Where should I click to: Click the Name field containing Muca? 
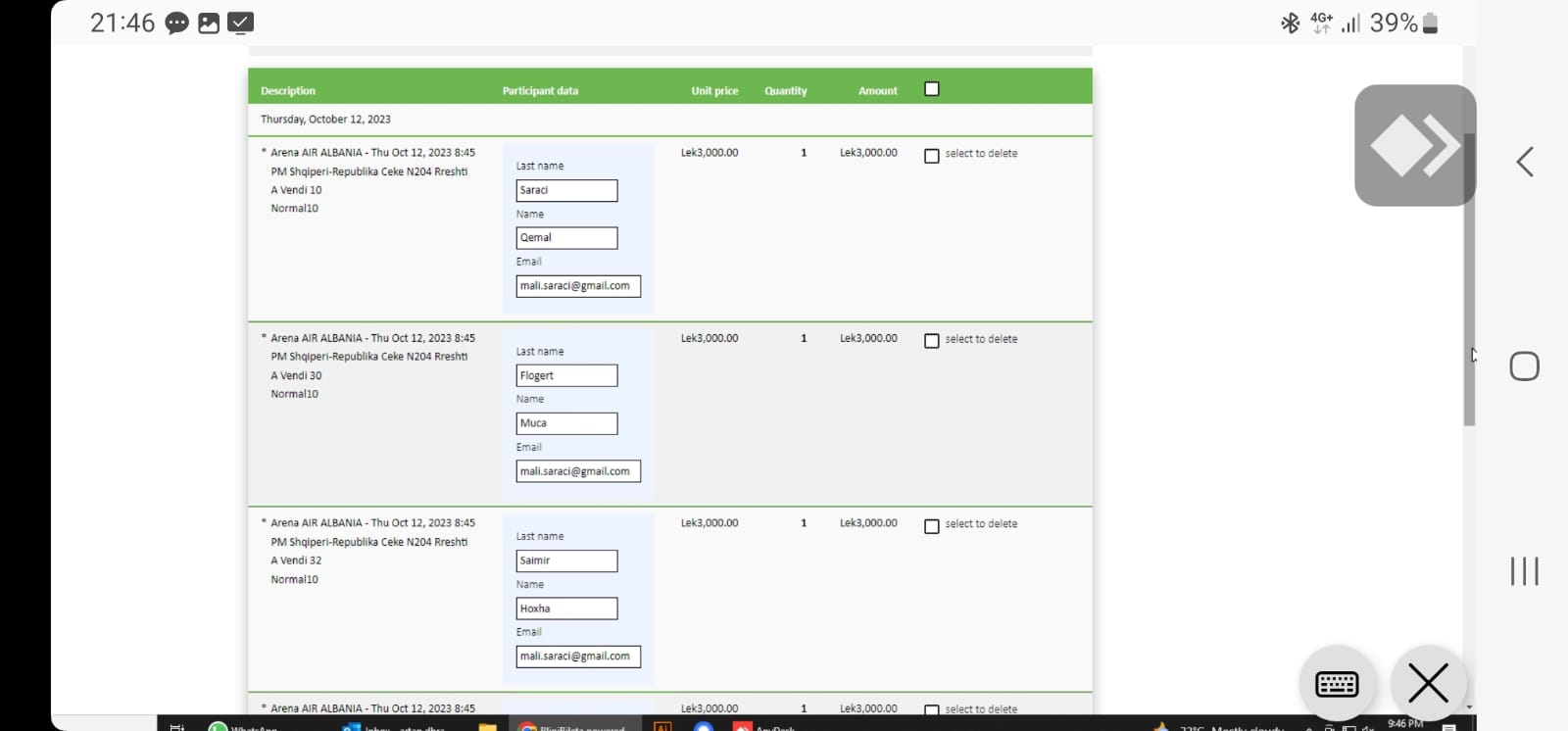pos(566,423)
